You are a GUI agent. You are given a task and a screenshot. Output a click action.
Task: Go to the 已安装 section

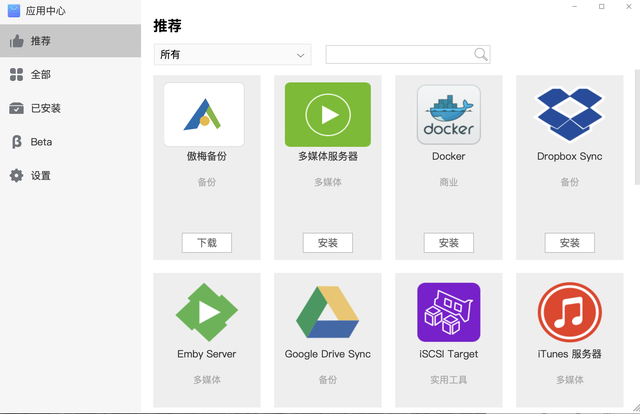(70, 108)
